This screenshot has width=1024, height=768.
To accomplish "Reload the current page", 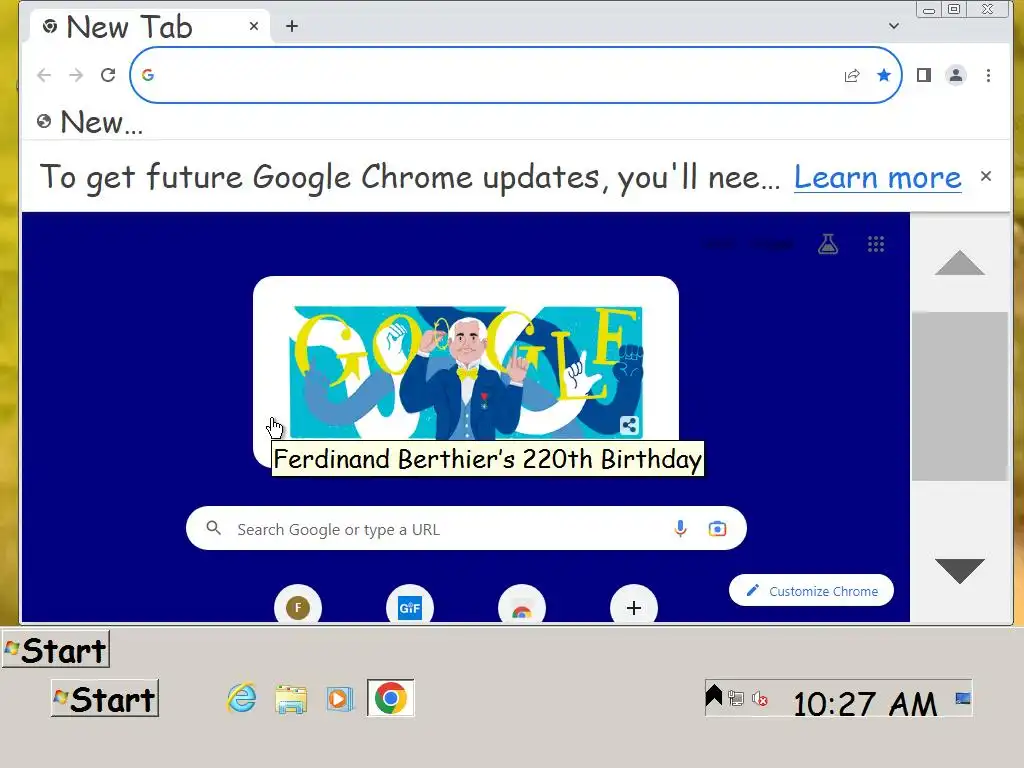I will pyautogui.click(x=108, y=75).
